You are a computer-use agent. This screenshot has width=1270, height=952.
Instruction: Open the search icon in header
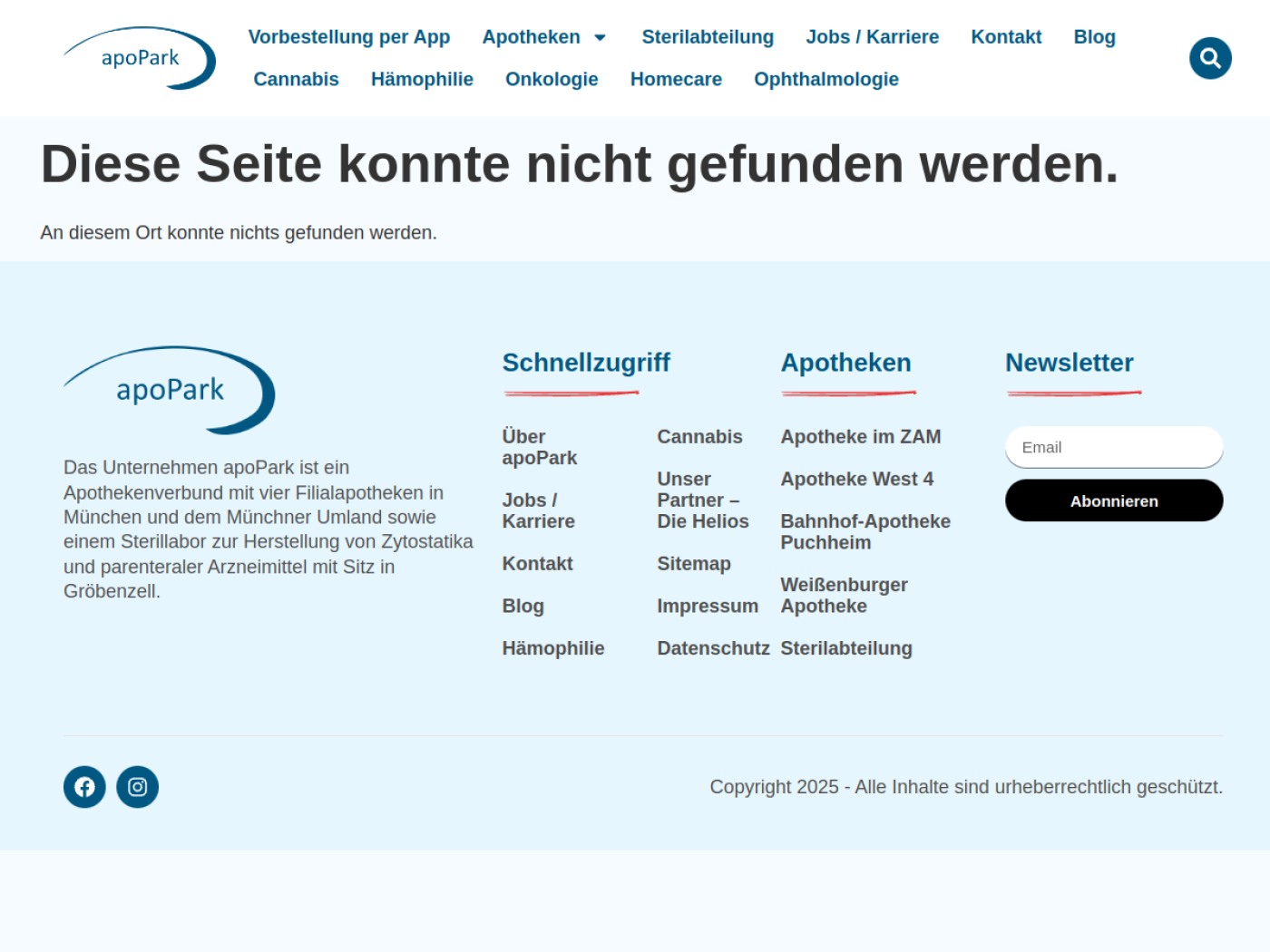pos(1210,58)
